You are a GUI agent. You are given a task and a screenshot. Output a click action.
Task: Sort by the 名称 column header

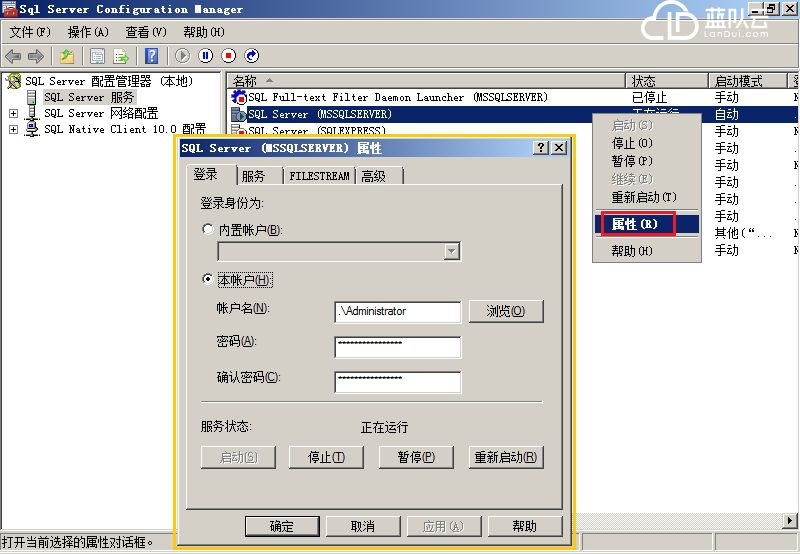tap(426, 81)
